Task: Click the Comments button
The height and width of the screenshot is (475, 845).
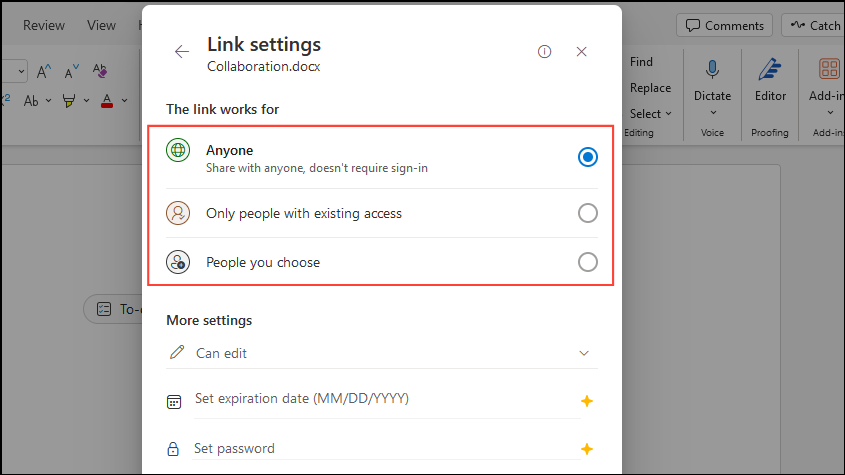Action: pos(724,25)
